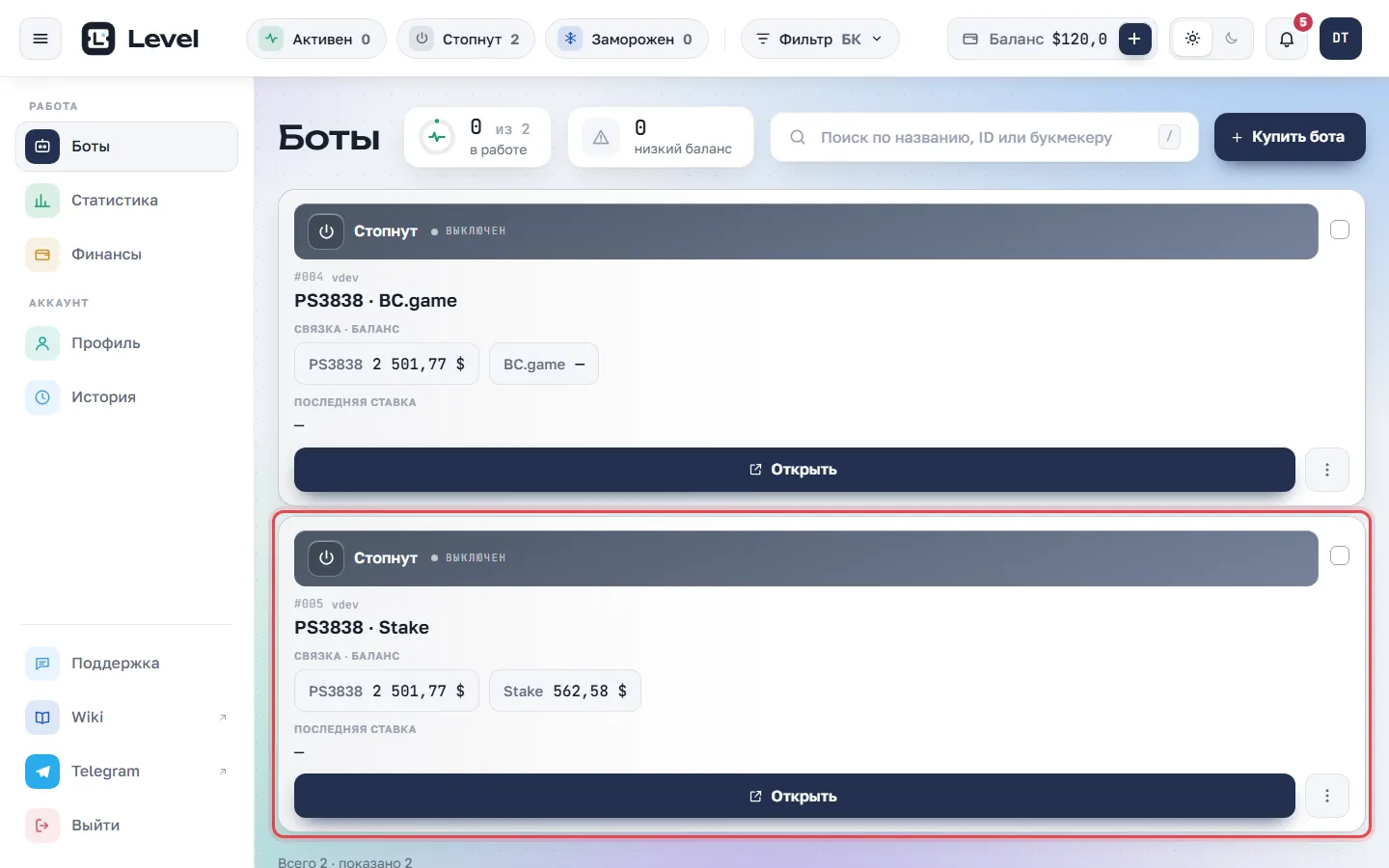Click the slash shortcut hint in search
Viewport: 1389px width, 868px height.
(1169, 137)
